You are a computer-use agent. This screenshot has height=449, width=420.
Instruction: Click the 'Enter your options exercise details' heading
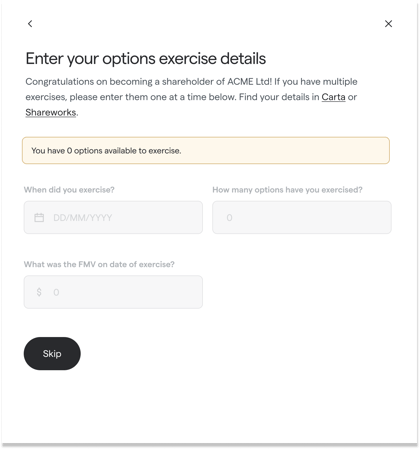coord(146,59)
